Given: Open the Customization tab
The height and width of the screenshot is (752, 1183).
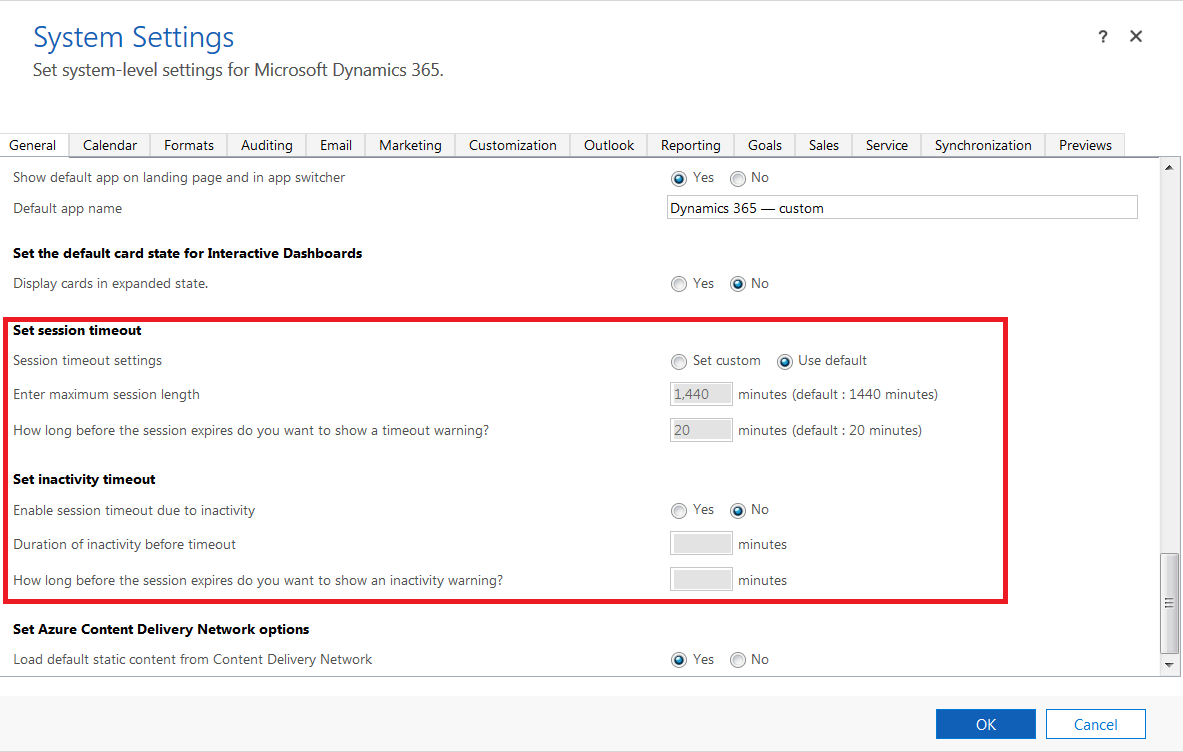Looking at the screenshot, I should tap(512, 145).
